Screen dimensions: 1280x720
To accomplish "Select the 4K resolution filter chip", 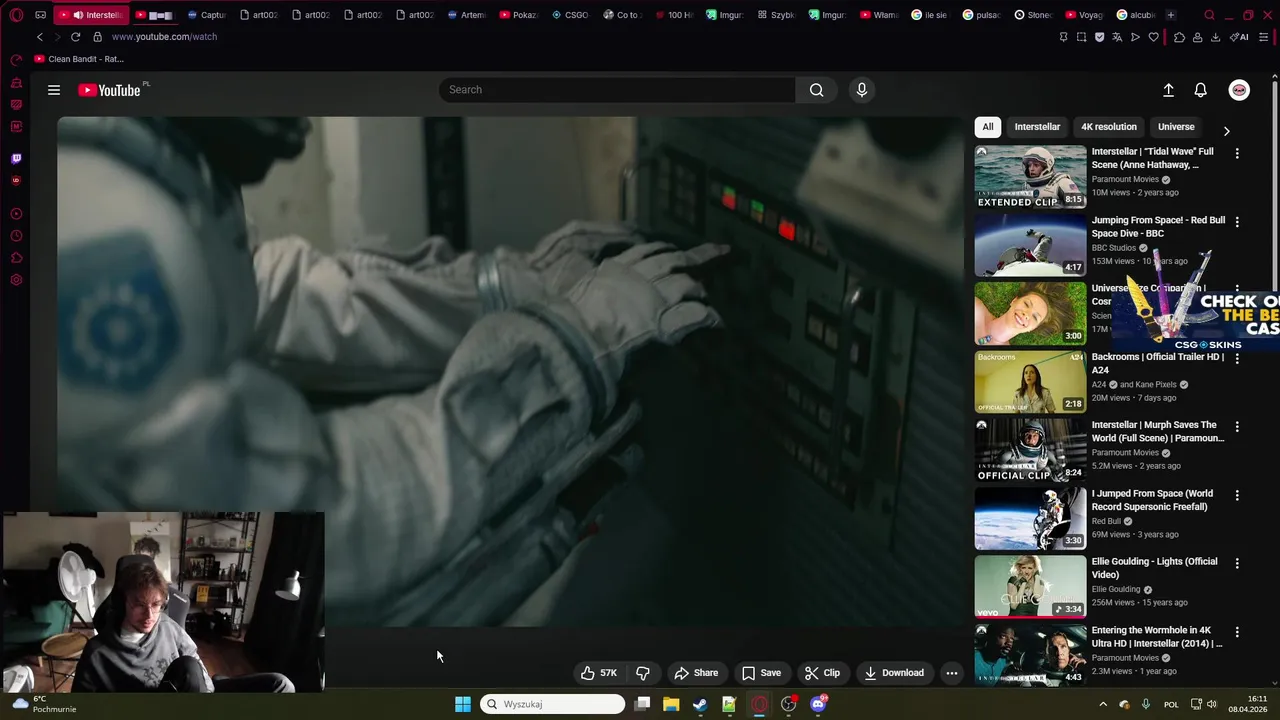I will pyautogui.click(x=1109, y=127).
